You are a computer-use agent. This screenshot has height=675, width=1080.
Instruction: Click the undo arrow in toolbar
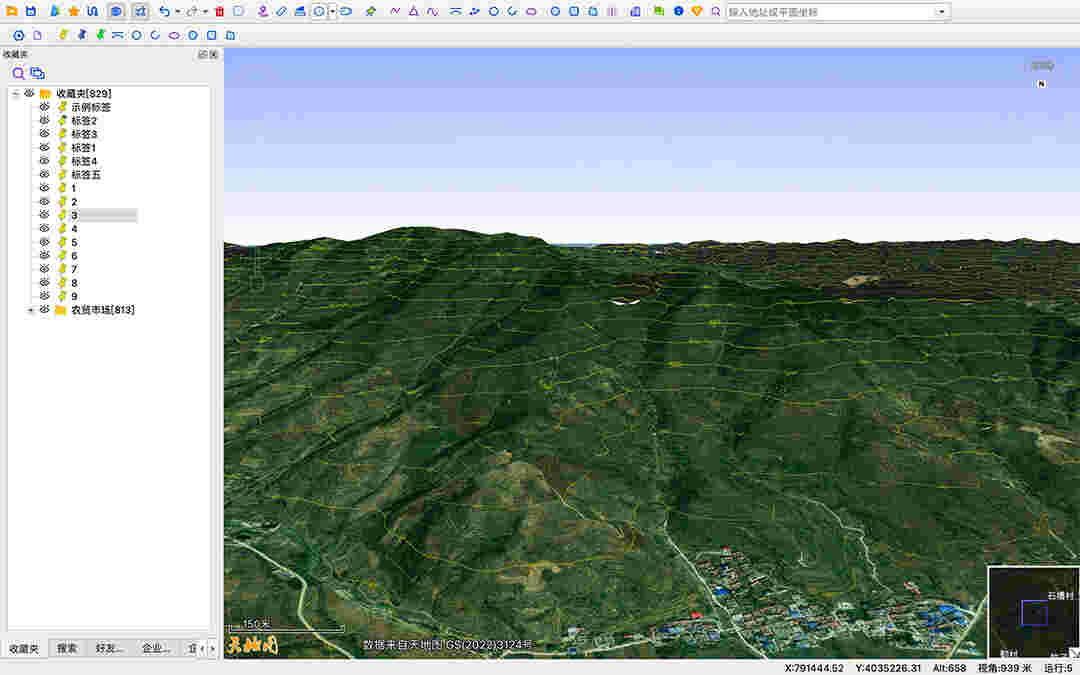point(164,11)
